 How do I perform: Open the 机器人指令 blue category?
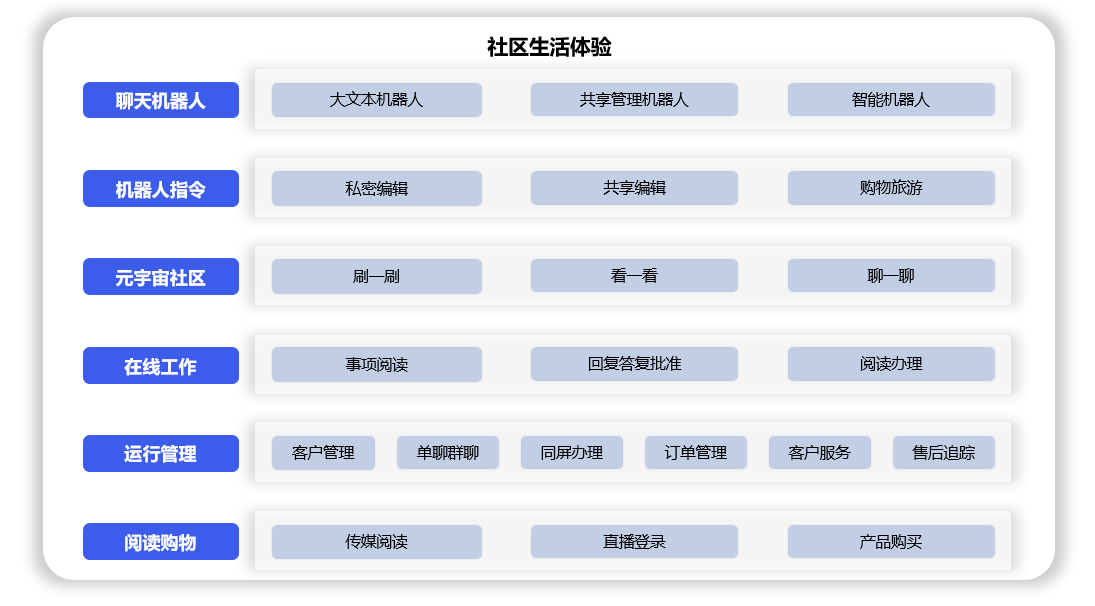click(160, 189)
